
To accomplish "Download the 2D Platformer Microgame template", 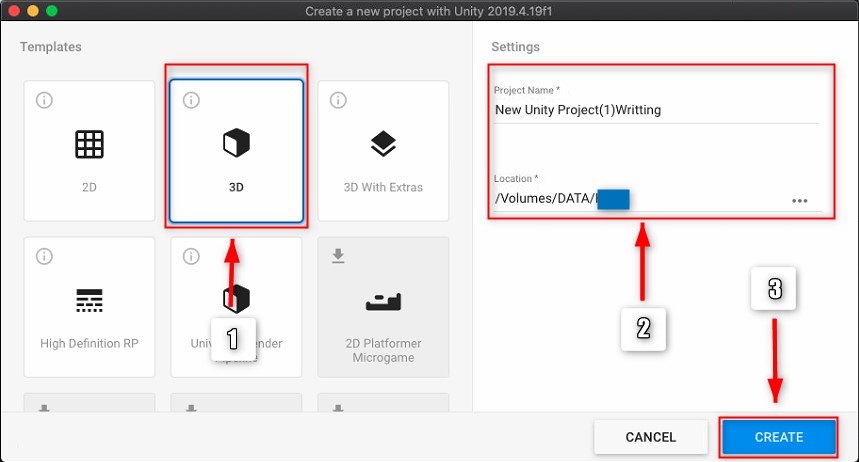I will (338, 256).
